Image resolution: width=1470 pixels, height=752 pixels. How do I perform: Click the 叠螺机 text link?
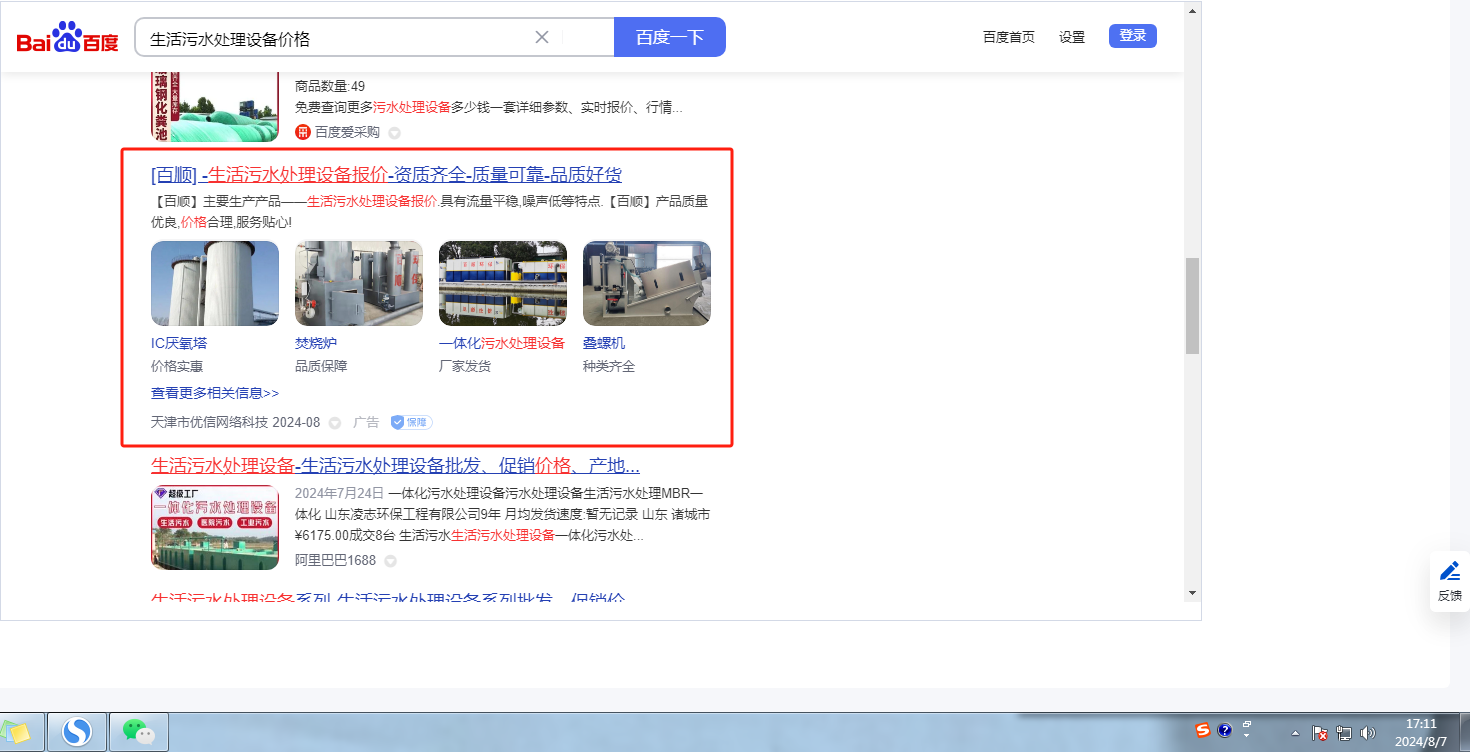(x=604, y=343)
